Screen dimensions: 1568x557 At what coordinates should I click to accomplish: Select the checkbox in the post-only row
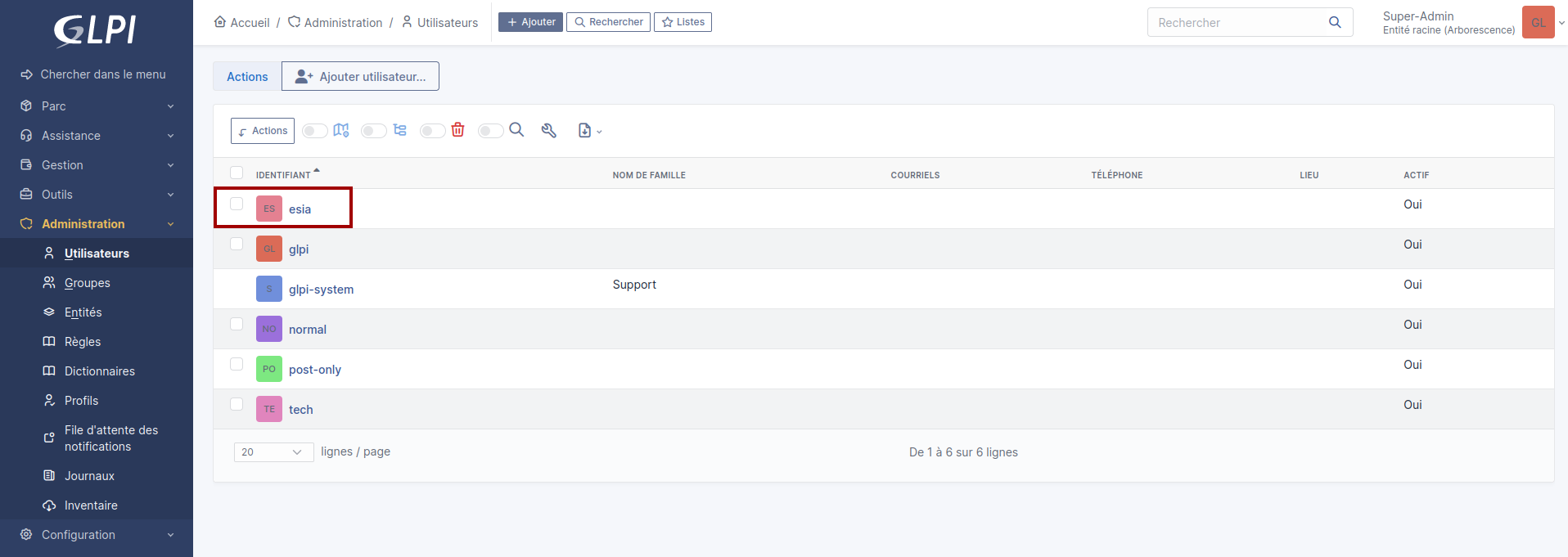237,364
